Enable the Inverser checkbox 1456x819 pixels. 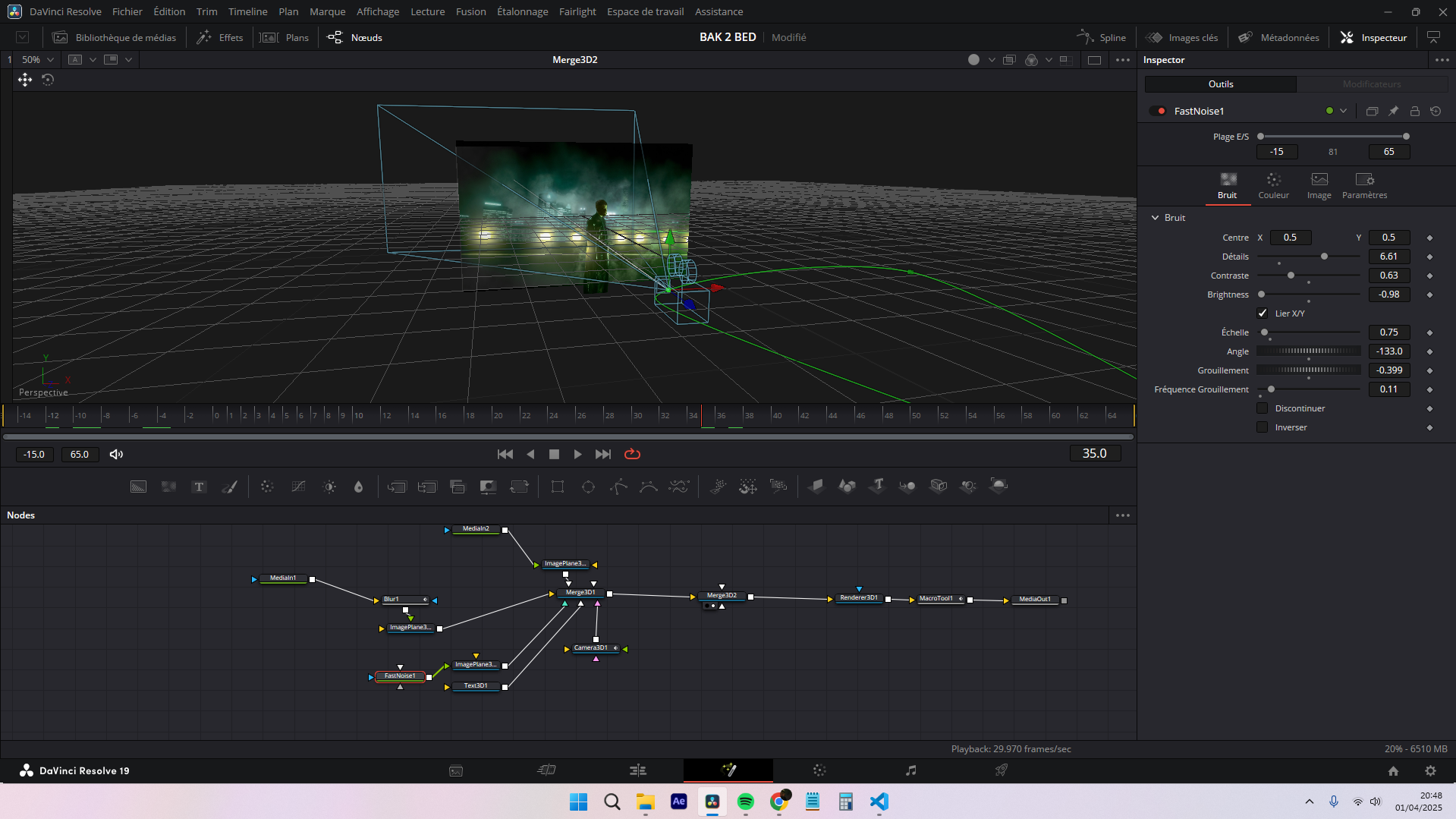(1263, 427)
